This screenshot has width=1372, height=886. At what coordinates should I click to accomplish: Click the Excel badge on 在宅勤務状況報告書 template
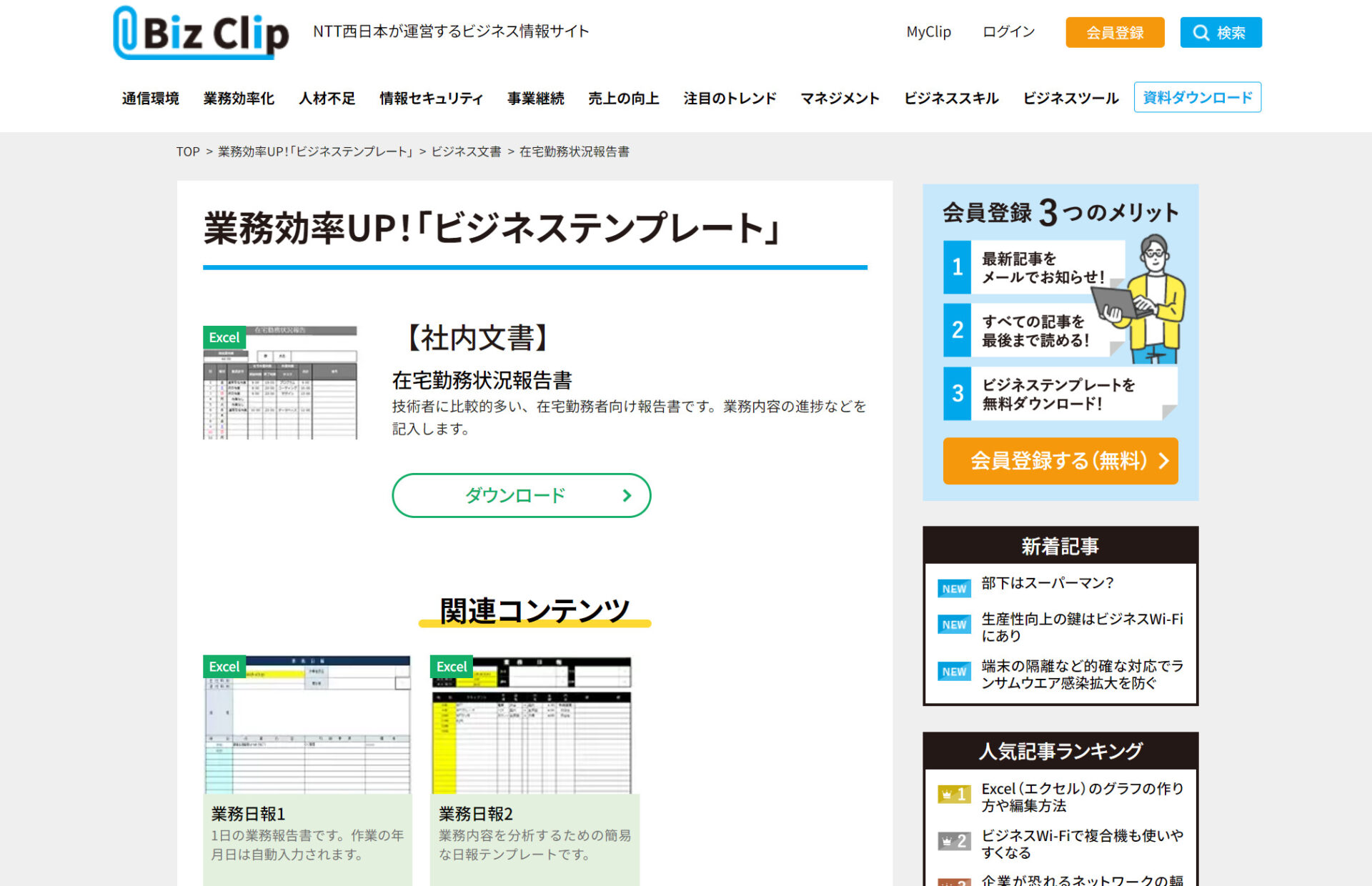pyautogui.click(x=224, y=337)
